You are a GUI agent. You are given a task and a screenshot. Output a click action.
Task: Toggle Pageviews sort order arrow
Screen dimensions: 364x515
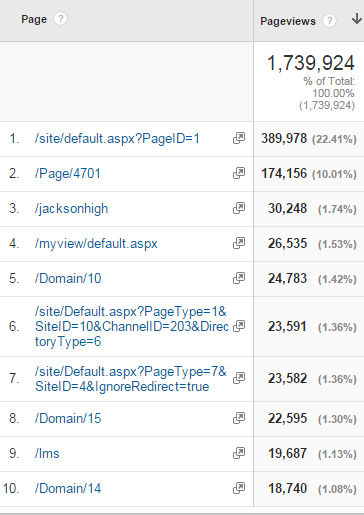pos(356,19)
